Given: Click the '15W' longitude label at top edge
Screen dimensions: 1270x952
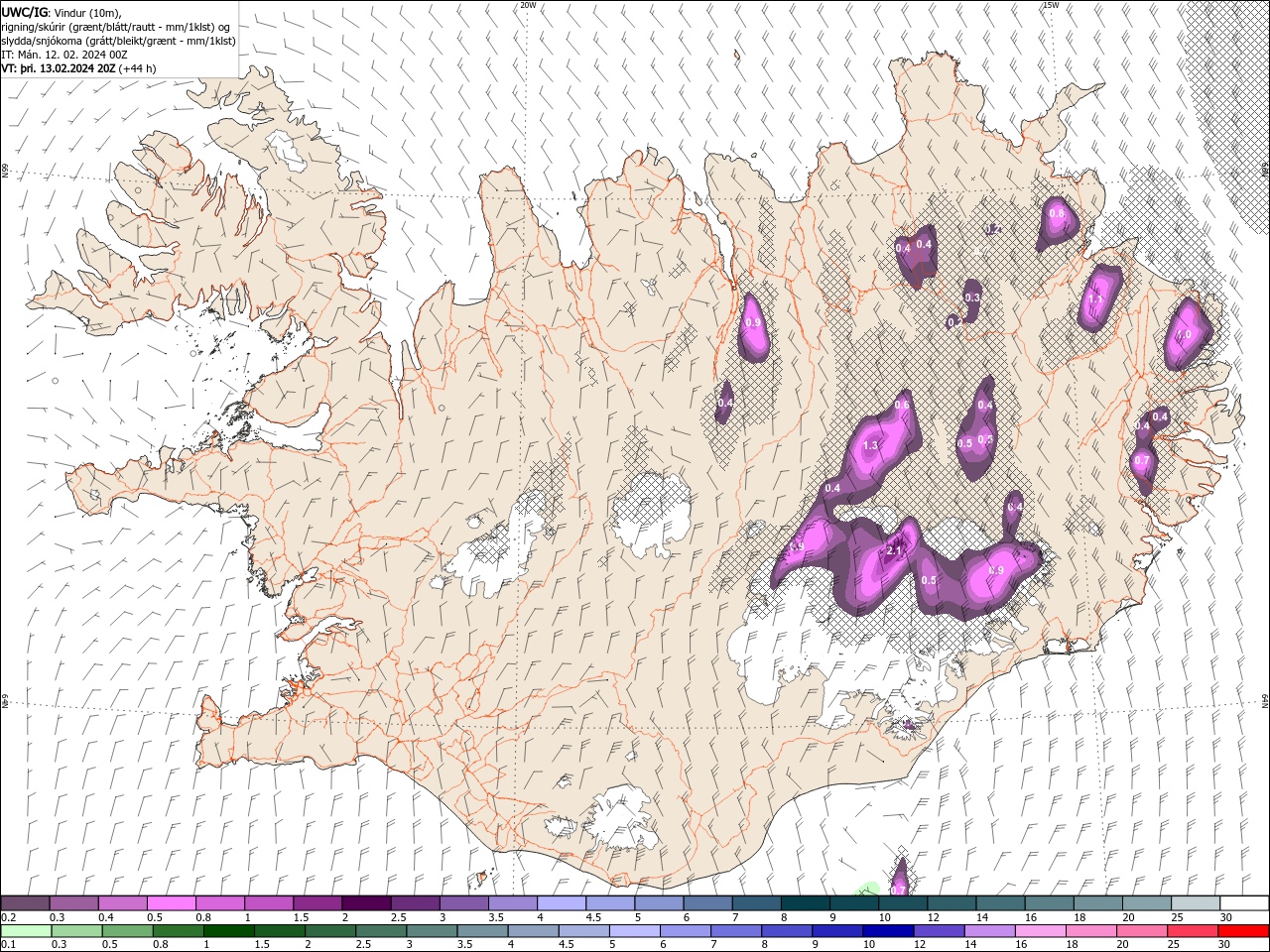Looking at the screenshot, I should (1051, 5).
